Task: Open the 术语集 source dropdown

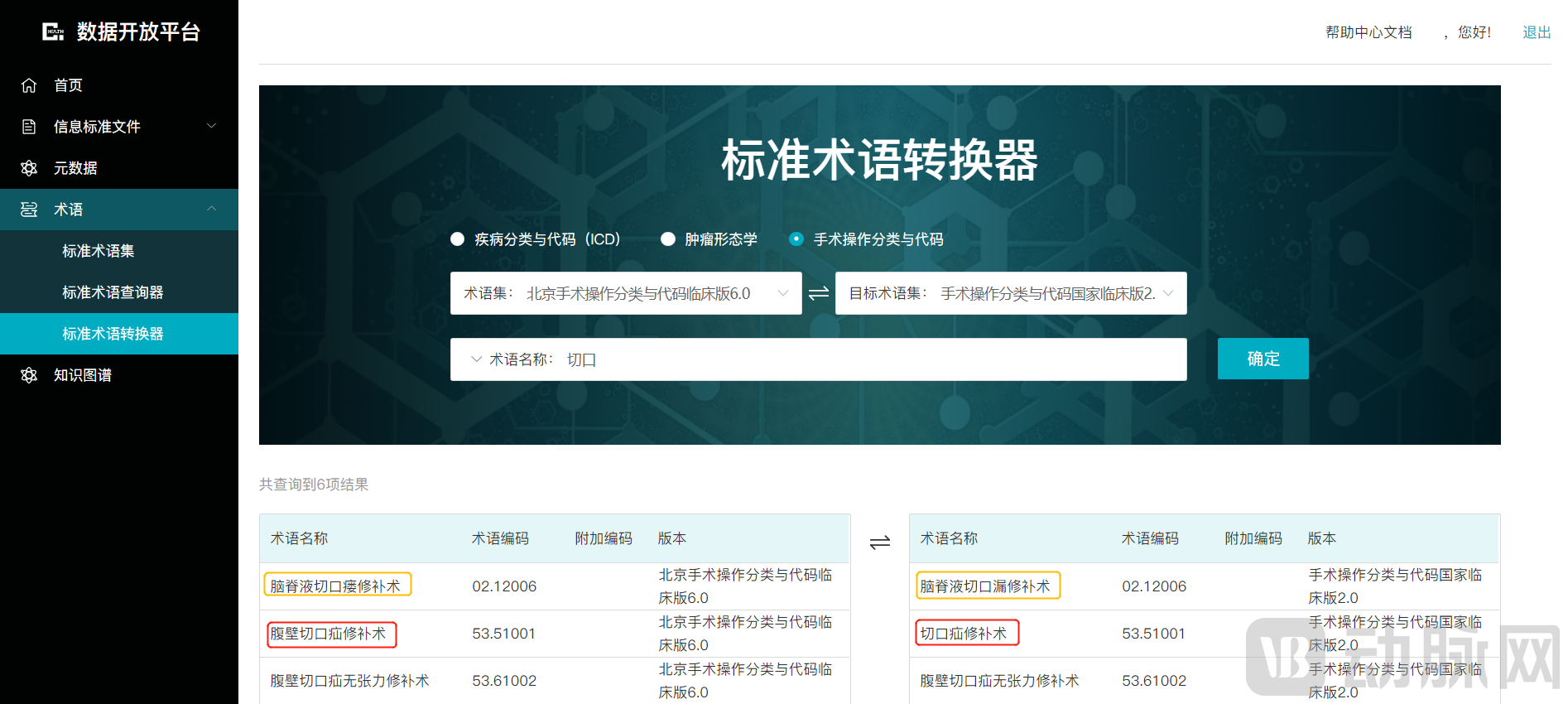Action: [x=626, y=293]
